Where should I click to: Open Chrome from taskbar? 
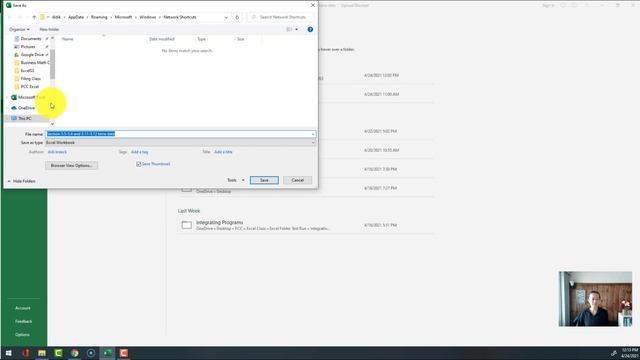(x=75, y=353)
